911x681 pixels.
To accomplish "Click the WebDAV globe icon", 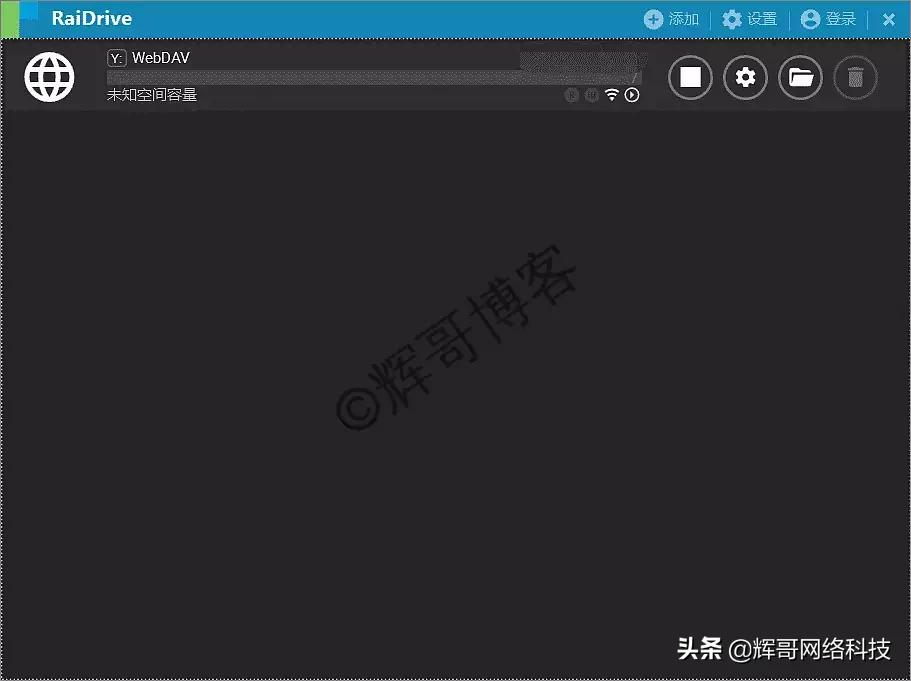I will click(x=49, y=77).
